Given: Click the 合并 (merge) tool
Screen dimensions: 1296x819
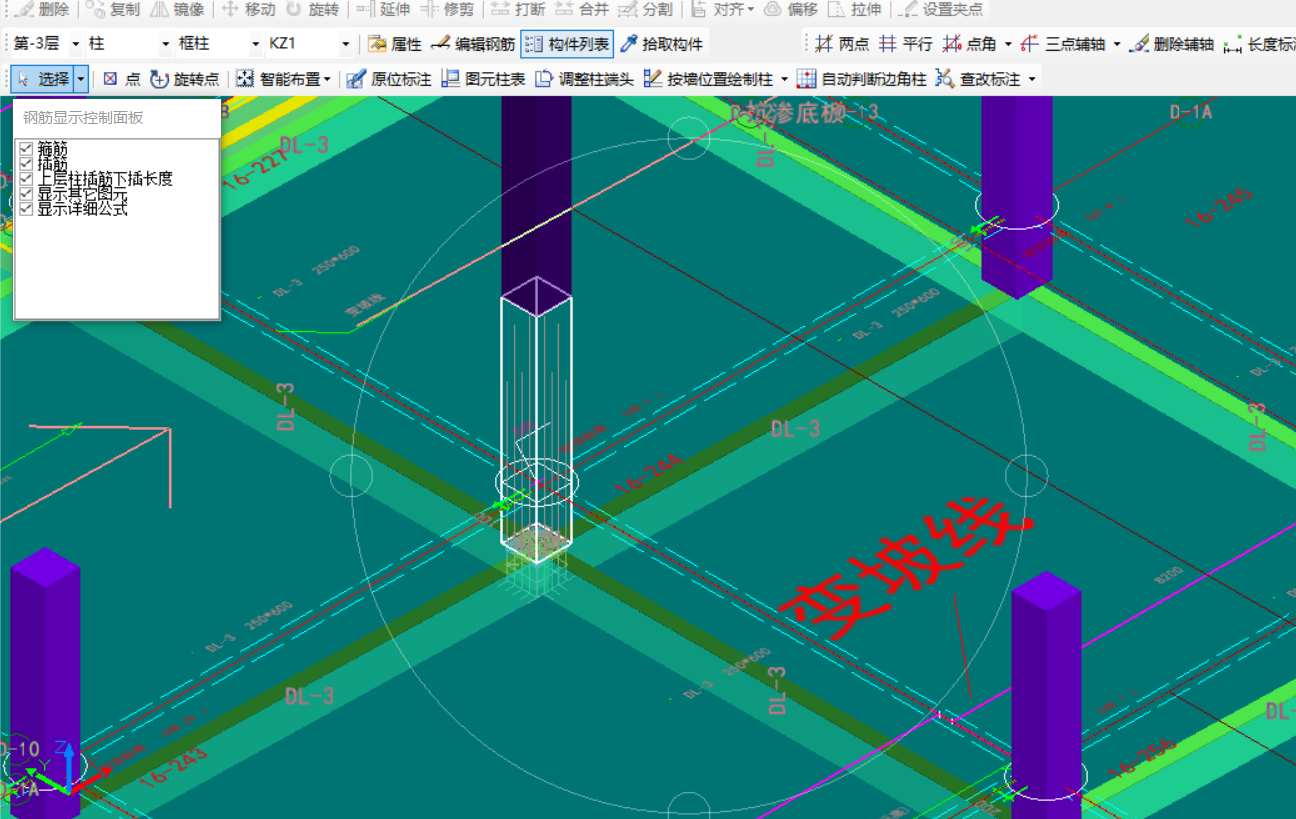Looking at the screenshot, I should (x=582, y=9).
